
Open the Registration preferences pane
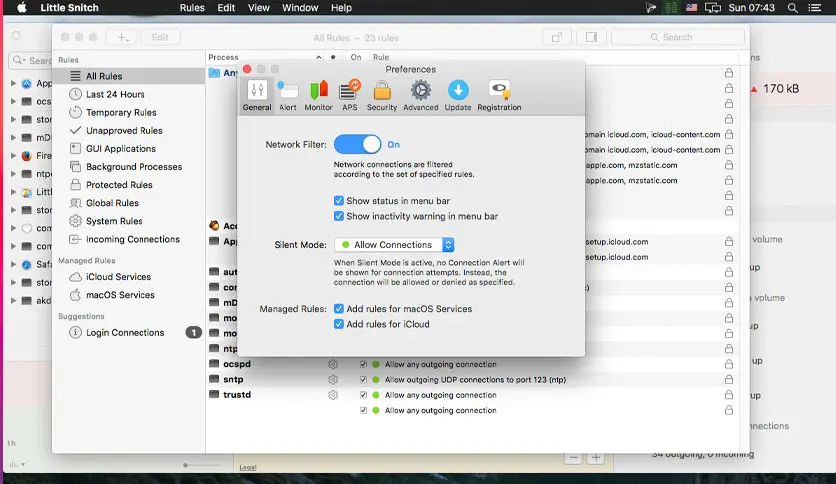(499, 96)
